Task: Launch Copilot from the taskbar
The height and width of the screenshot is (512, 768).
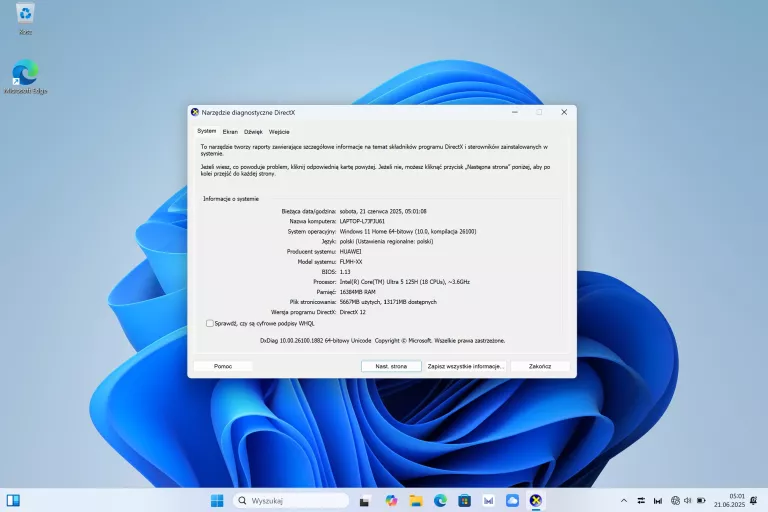Action: tap(391, 500)
